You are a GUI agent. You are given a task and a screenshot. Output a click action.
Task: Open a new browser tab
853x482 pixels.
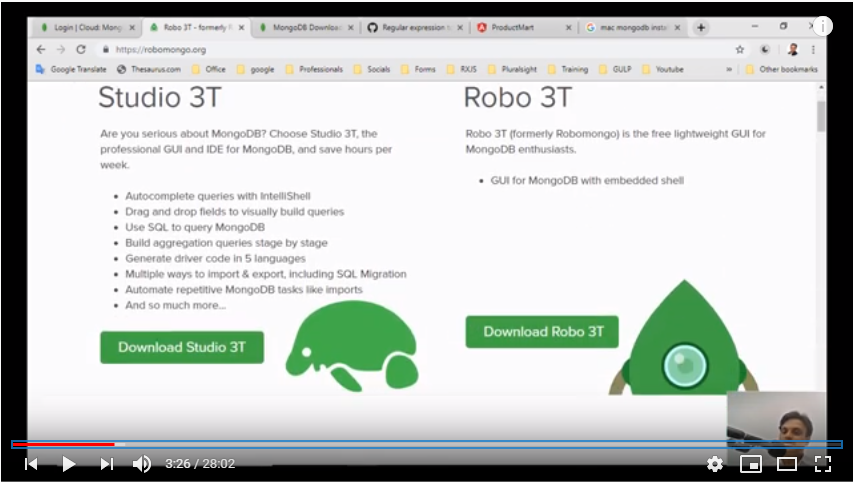point(701,27)
